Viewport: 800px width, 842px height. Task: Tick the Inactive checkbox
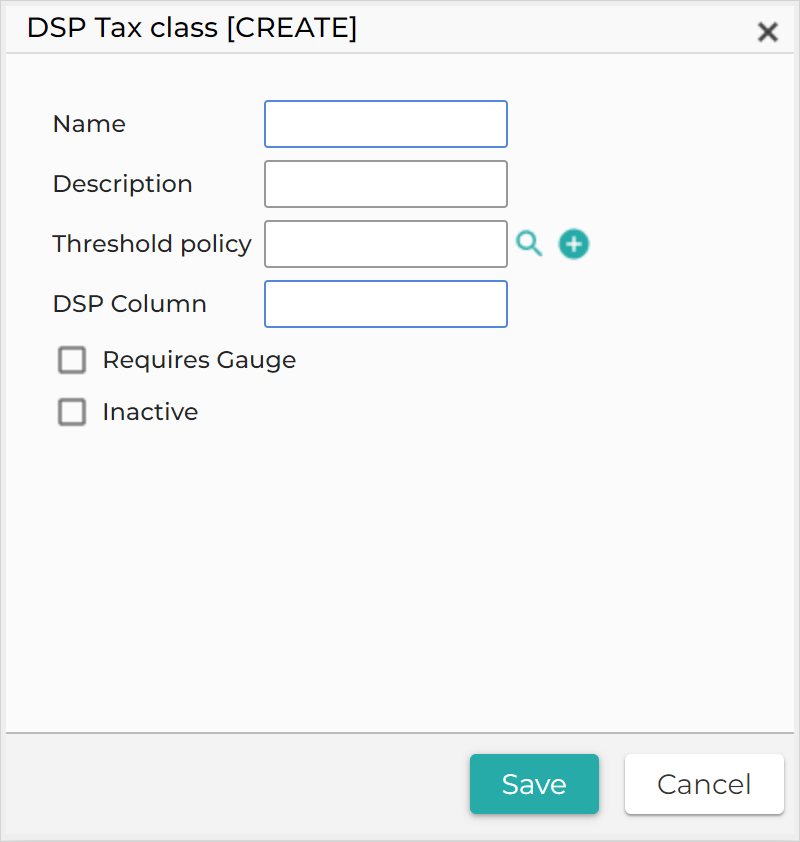coord(72,412)
